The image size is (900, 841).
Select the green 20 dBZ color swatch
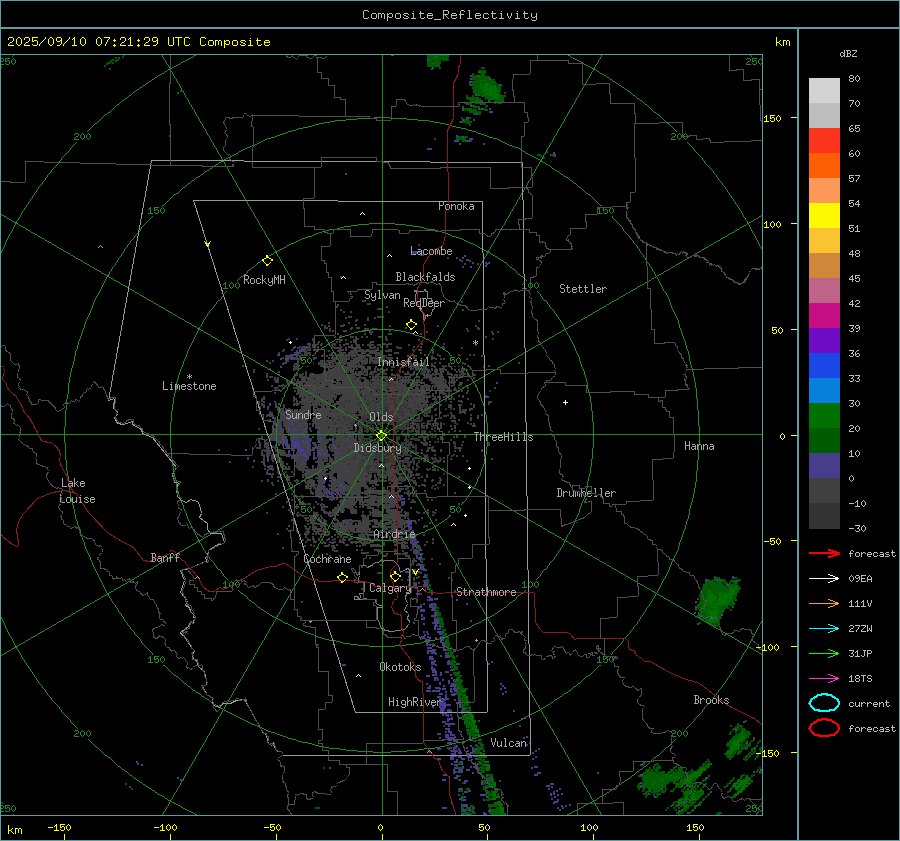click(x=824, y=416)
